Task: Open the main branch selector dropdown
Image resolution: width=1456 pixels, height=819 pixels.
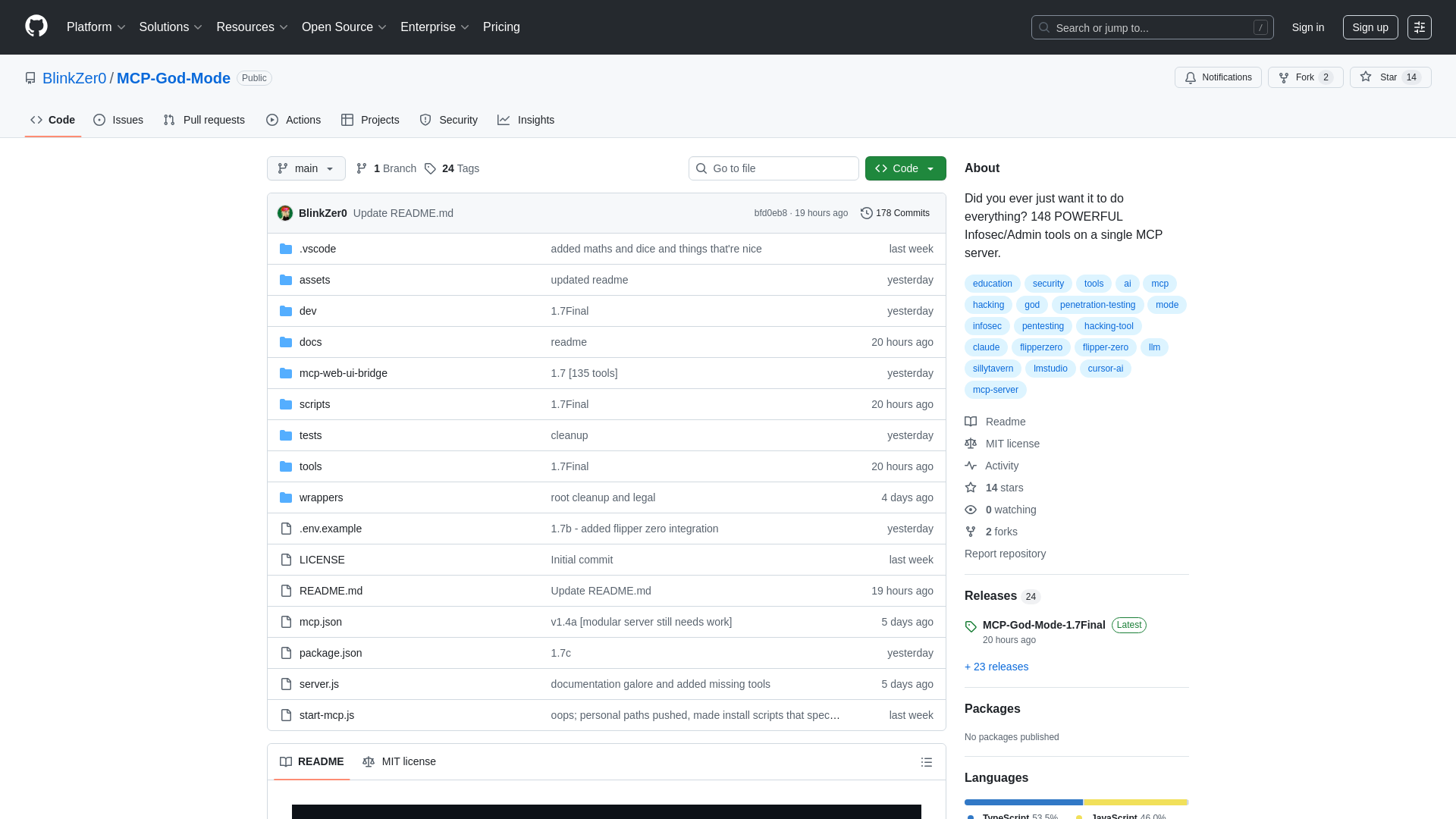Action: pos(306,168)
